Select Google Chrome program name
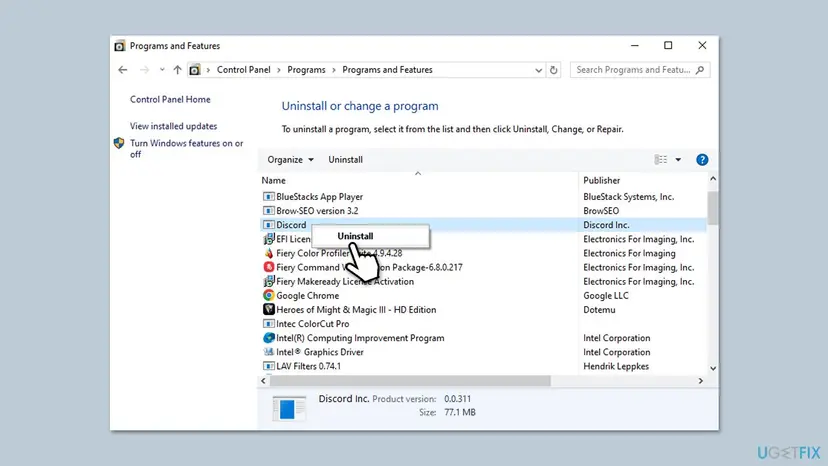Screen dimensions: 828x466 (307, 296)
